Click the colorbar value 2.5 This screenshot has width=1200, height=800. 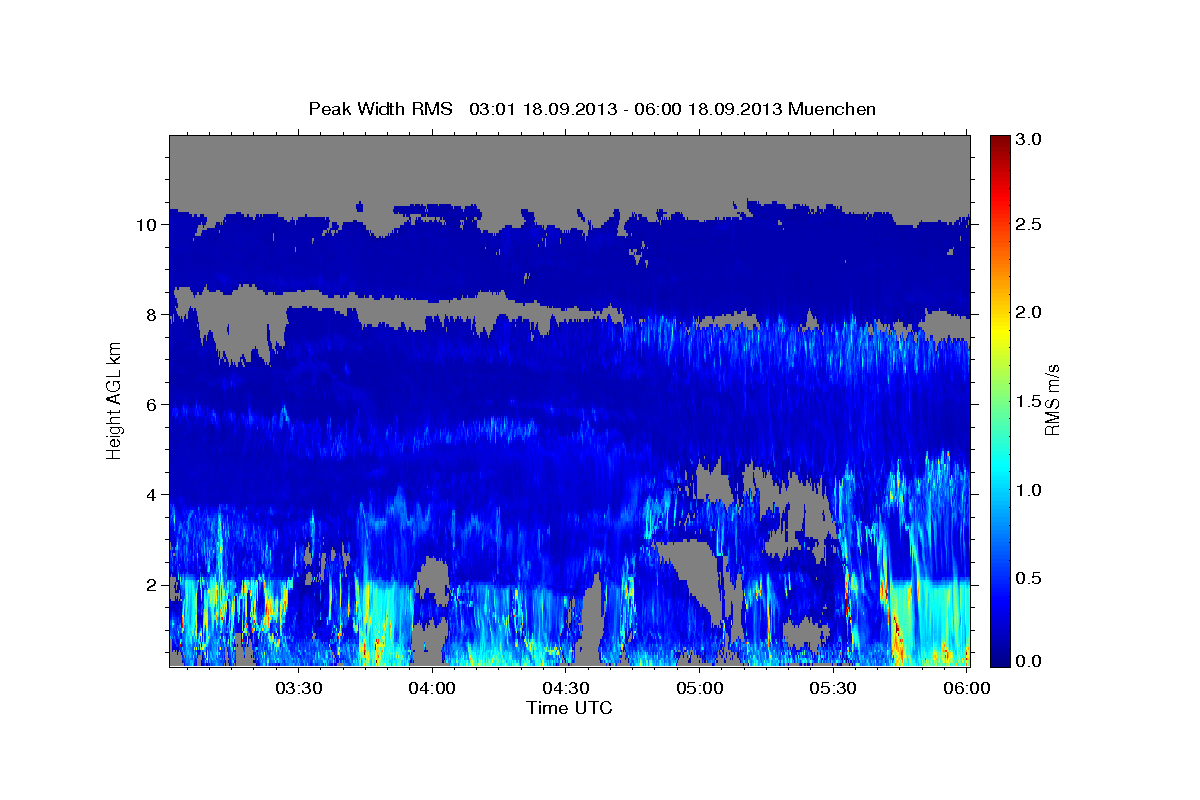[x=1029, y=224]
